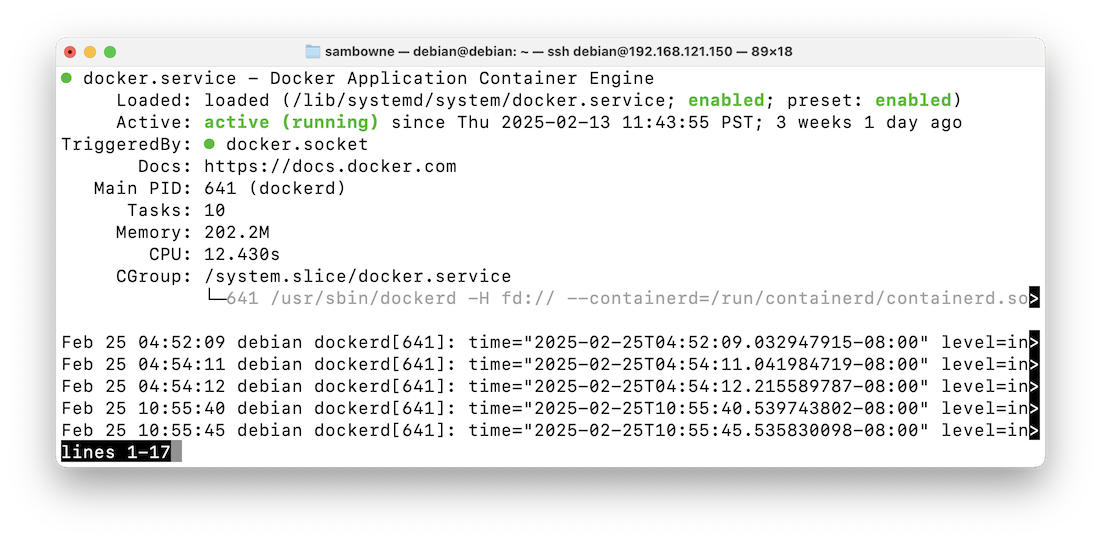Click the green zoom window button
Image resolution: width=1101 pixels, height=541 pixels.
click(110, 52)
